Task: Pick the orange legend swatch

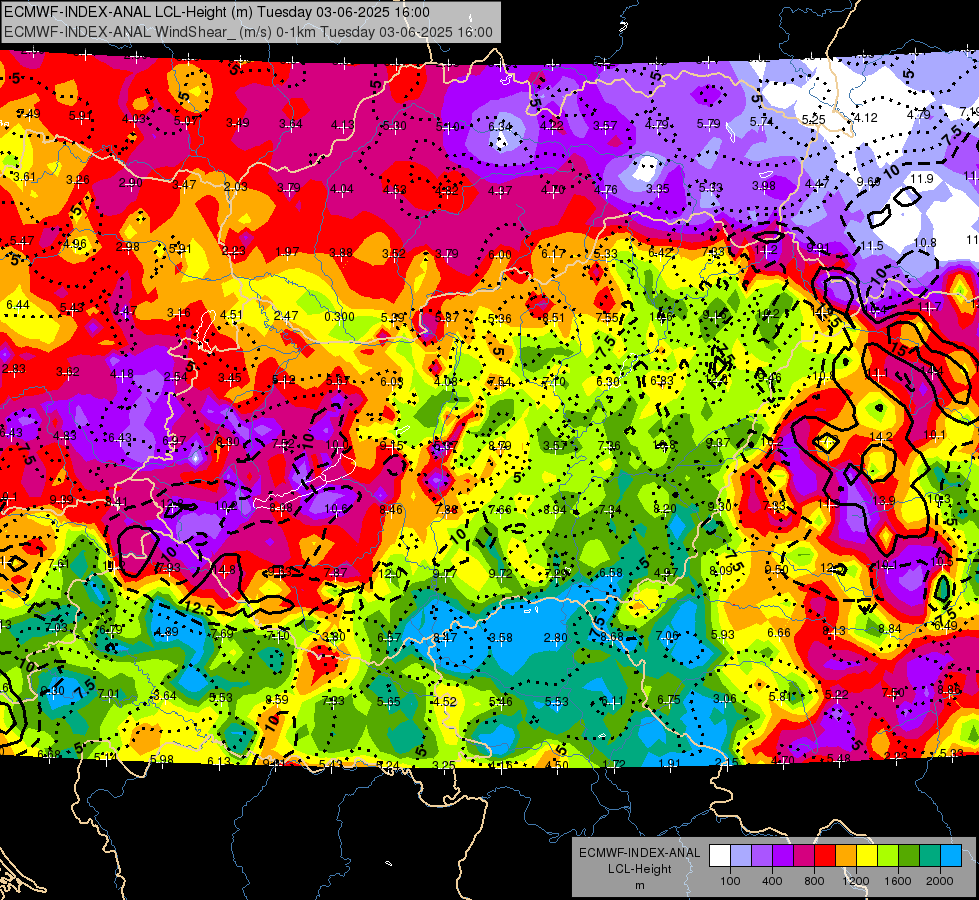Action: pyautogui.click(x=845, y=856)
